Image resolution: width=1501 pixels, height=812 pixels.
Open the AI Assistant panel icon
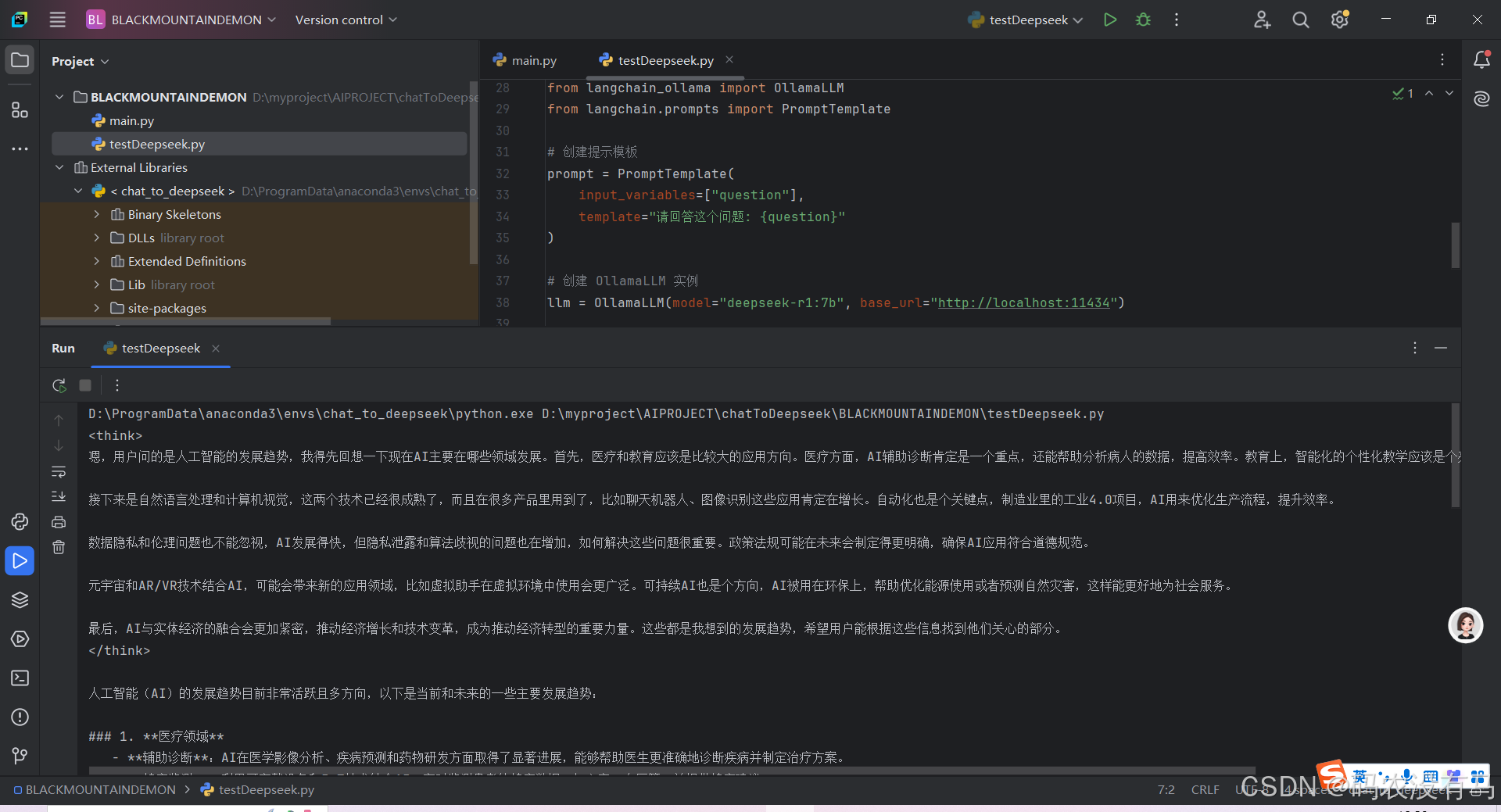pyautogui.click(x=1482, y=99)
